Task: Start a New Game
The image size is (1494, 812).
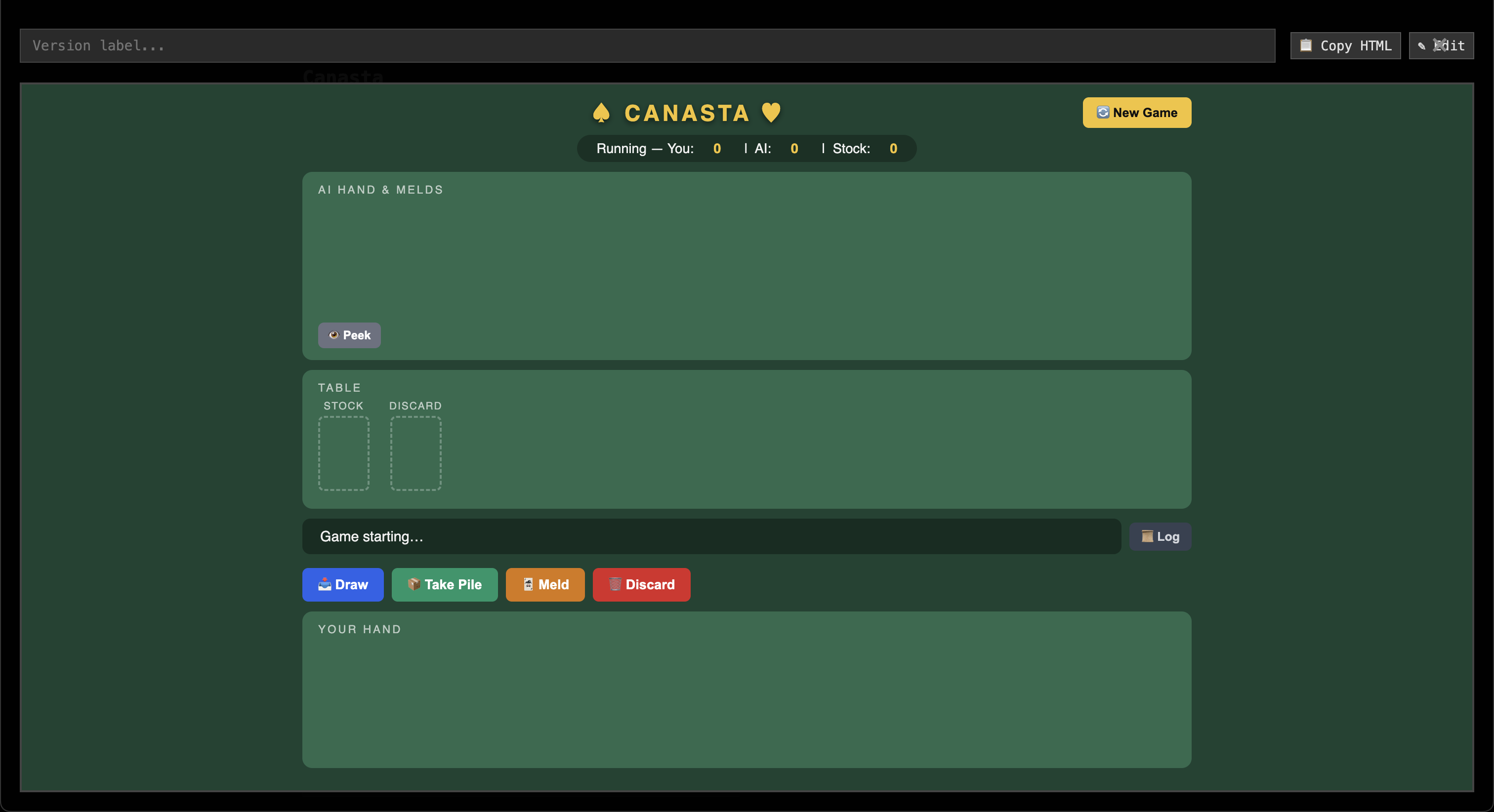Action: coord(1136,113)
